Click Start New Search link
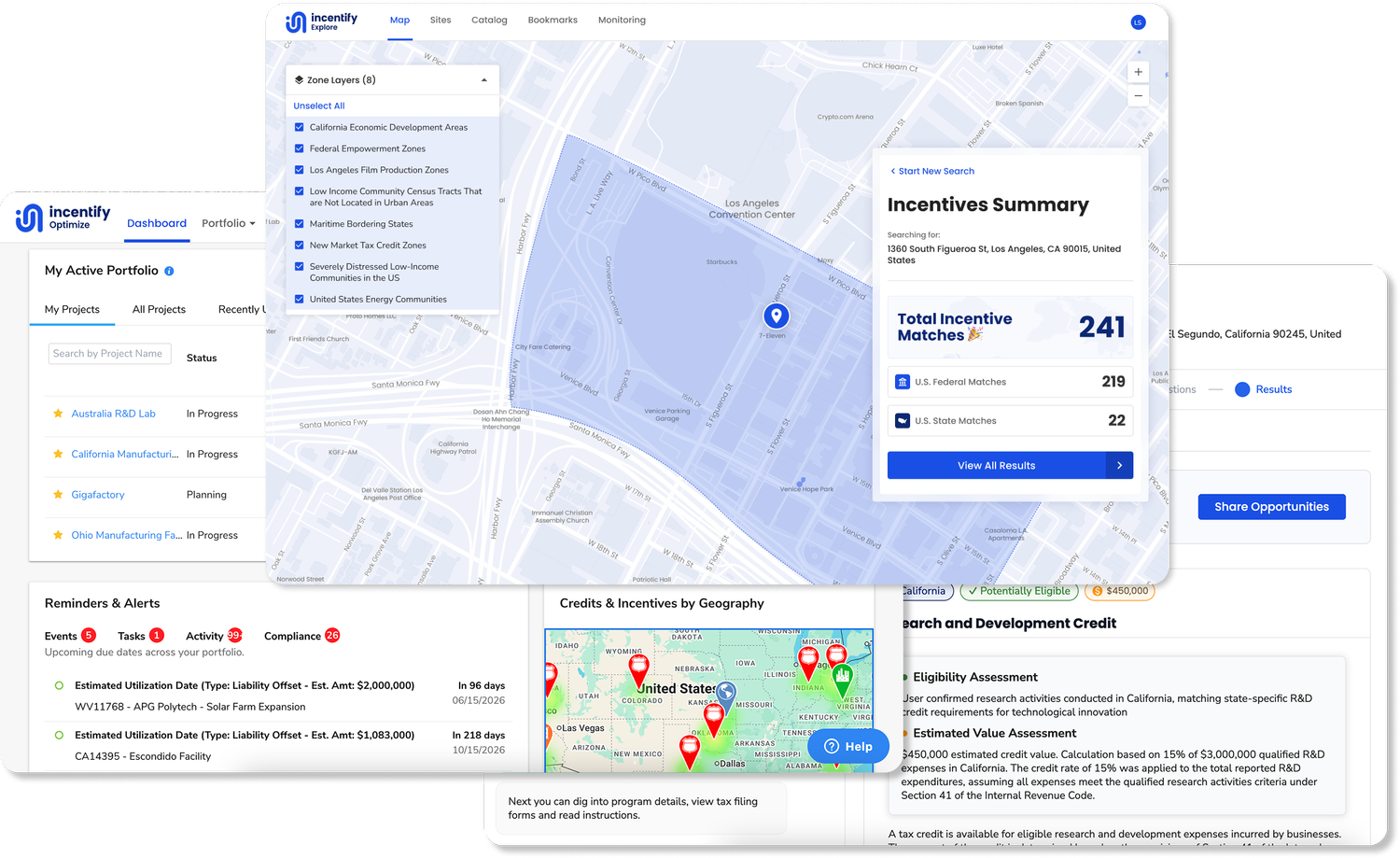This screenshot has width=1400, height=858. [932, 171]
